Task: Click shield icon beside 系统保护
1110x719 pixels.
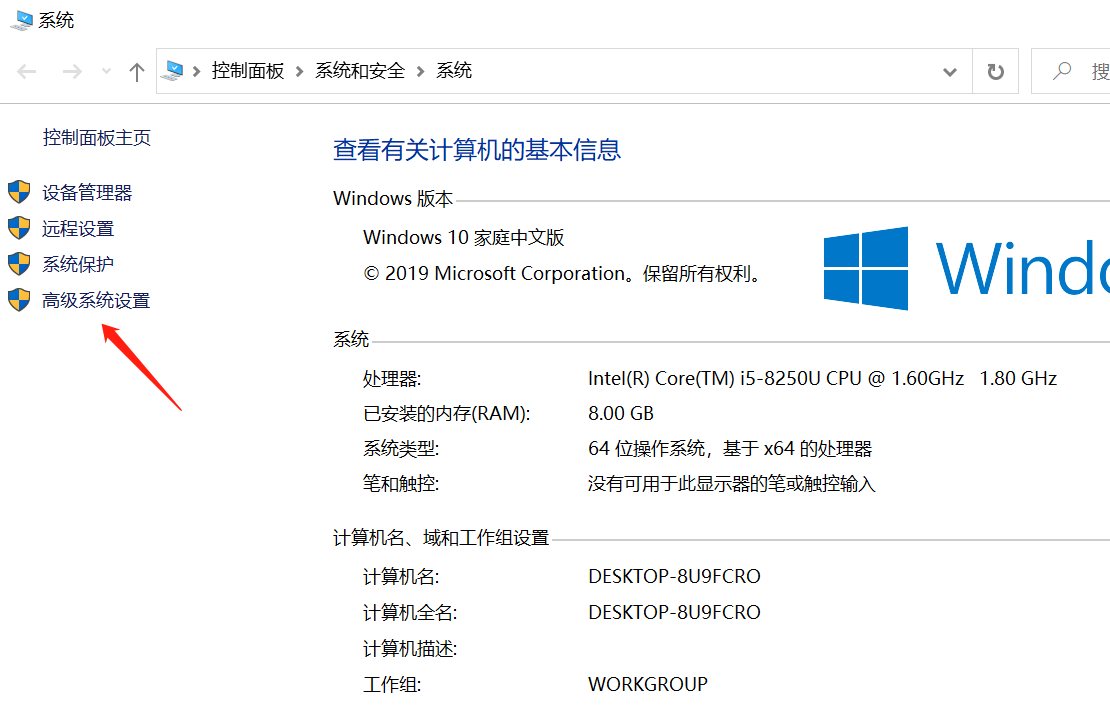Action: pyautogui.click(x=19, y=264)
